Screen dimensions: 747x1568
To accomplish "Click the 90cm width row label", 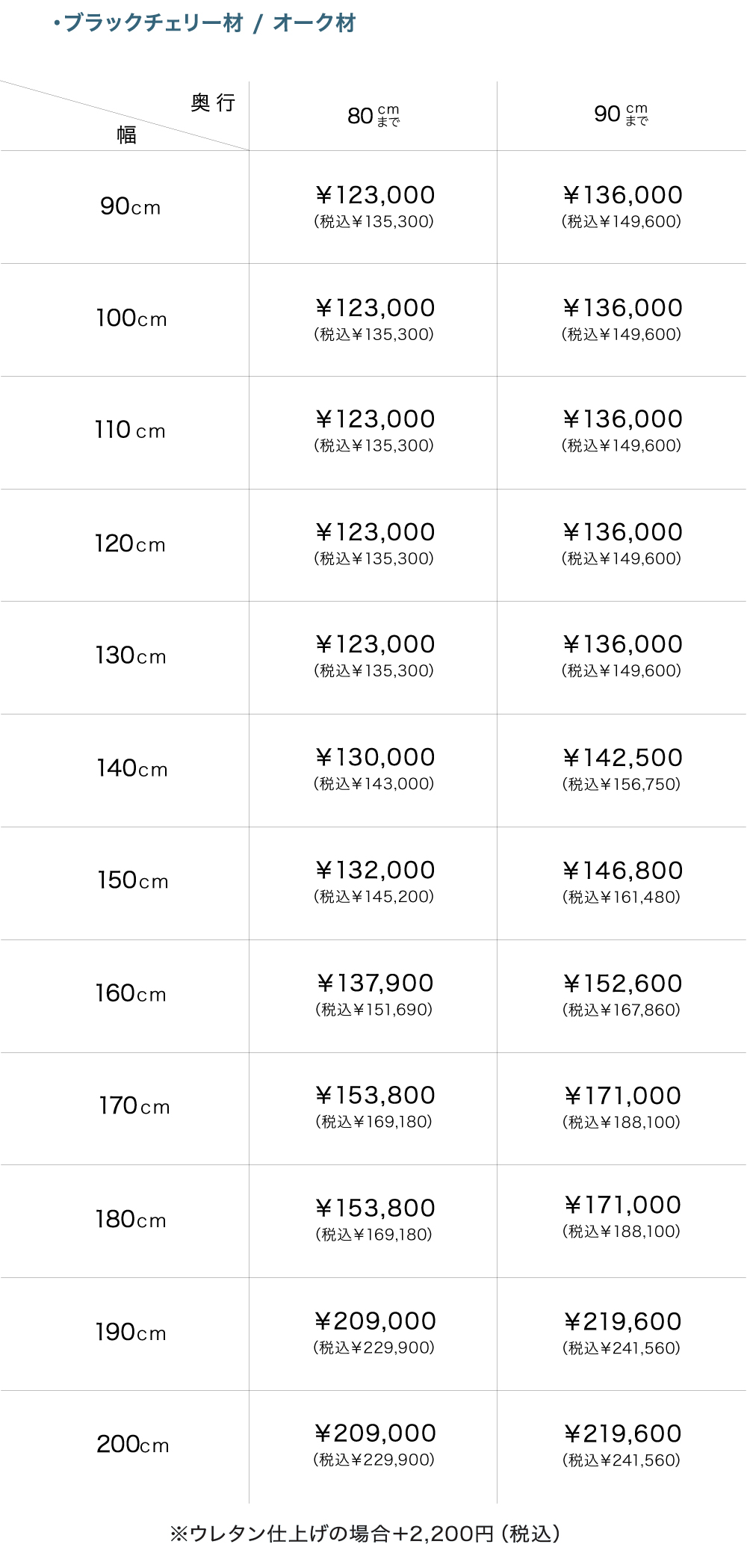I will coord(131,206).
